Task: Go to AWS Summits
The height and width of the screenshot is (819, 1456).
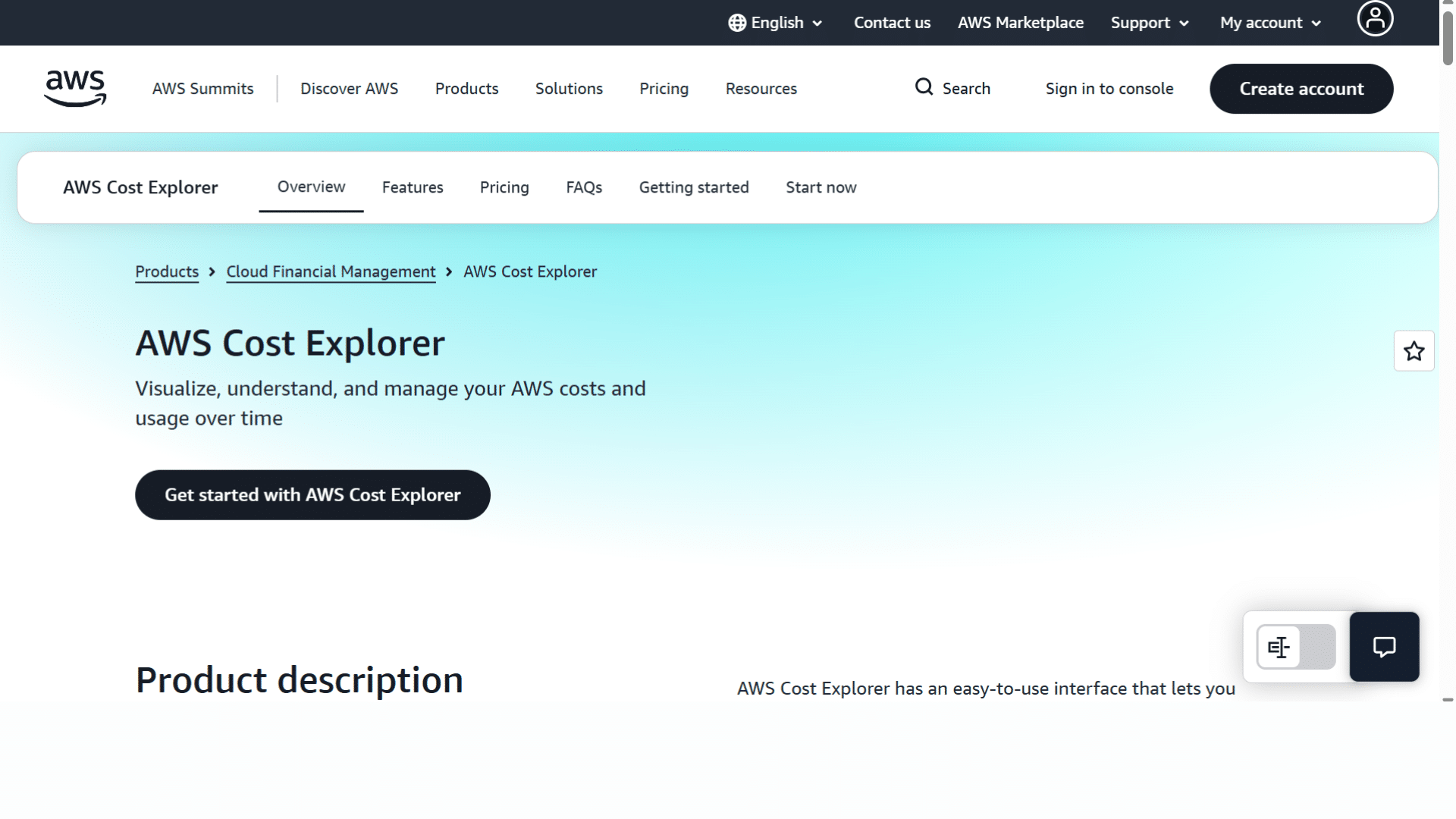Action: coord(202,89)
